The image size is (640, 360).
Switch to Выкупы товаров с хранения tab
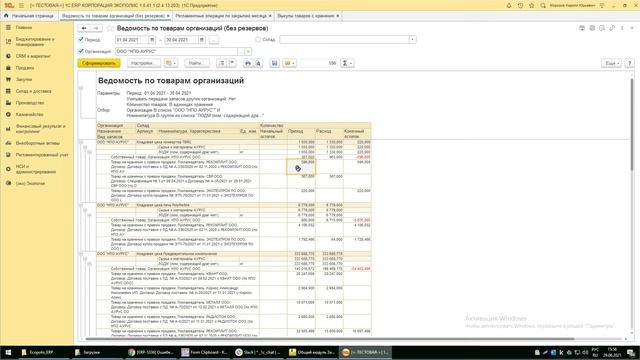tap(305, 16)
